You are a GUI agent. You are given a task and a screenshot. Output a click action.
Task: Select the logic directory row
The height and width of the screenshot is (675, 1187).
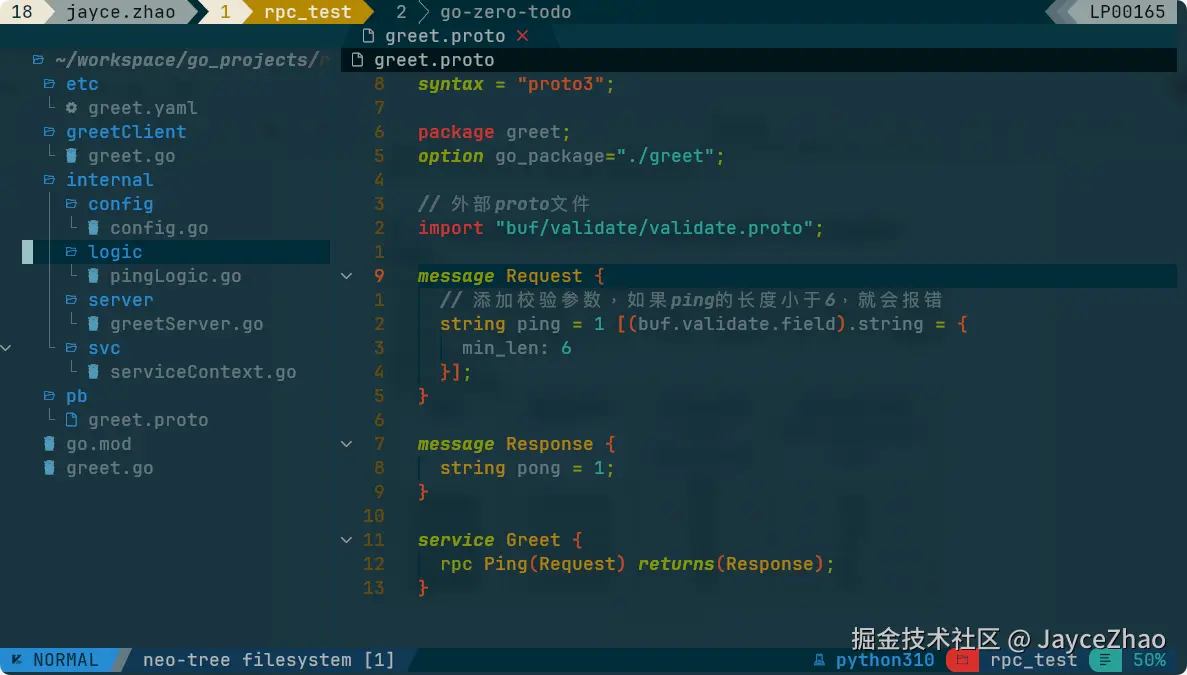tap(176, 252)
